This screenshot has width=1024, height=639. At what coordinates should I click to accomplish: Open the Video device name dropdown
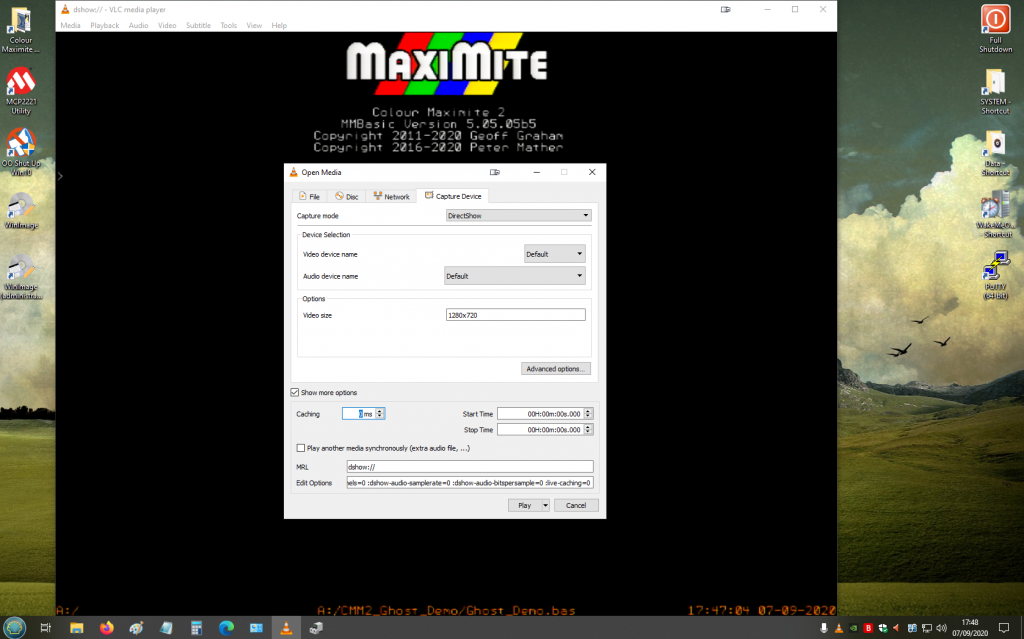[x=554, y=254]
